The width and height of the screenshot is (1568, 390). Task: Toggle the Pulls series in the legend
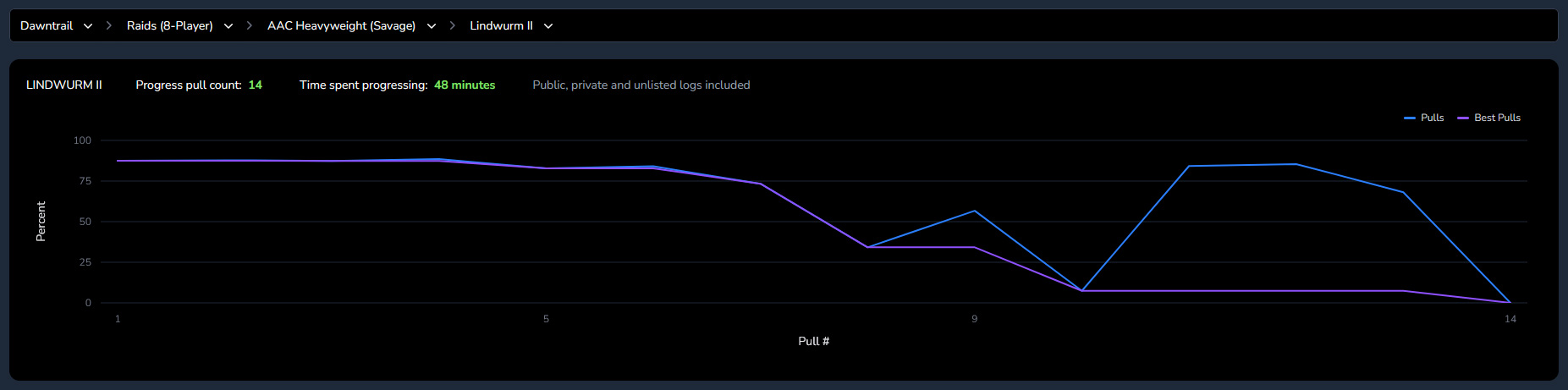point(1424,118)
